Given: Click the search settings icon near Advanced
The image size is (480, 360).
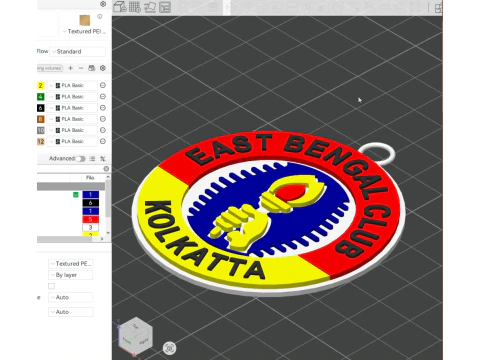Looking at the screenshot, I should [103, 159].
